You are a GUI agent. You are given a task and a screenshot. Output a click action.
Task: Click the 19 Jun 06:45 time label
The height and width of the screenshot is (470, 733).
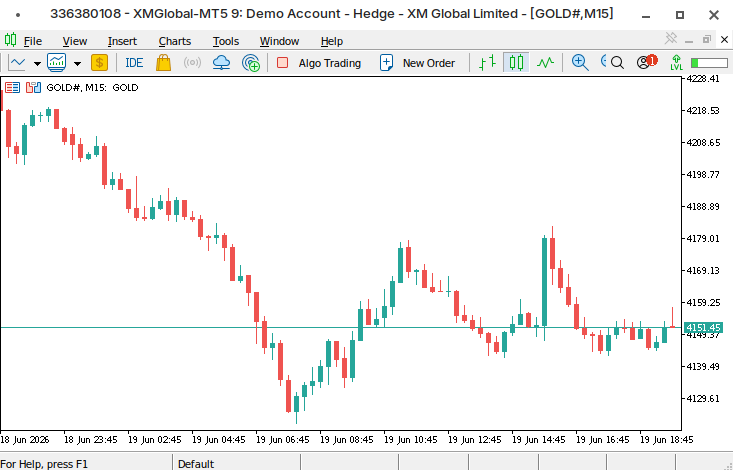coord(282,440)
